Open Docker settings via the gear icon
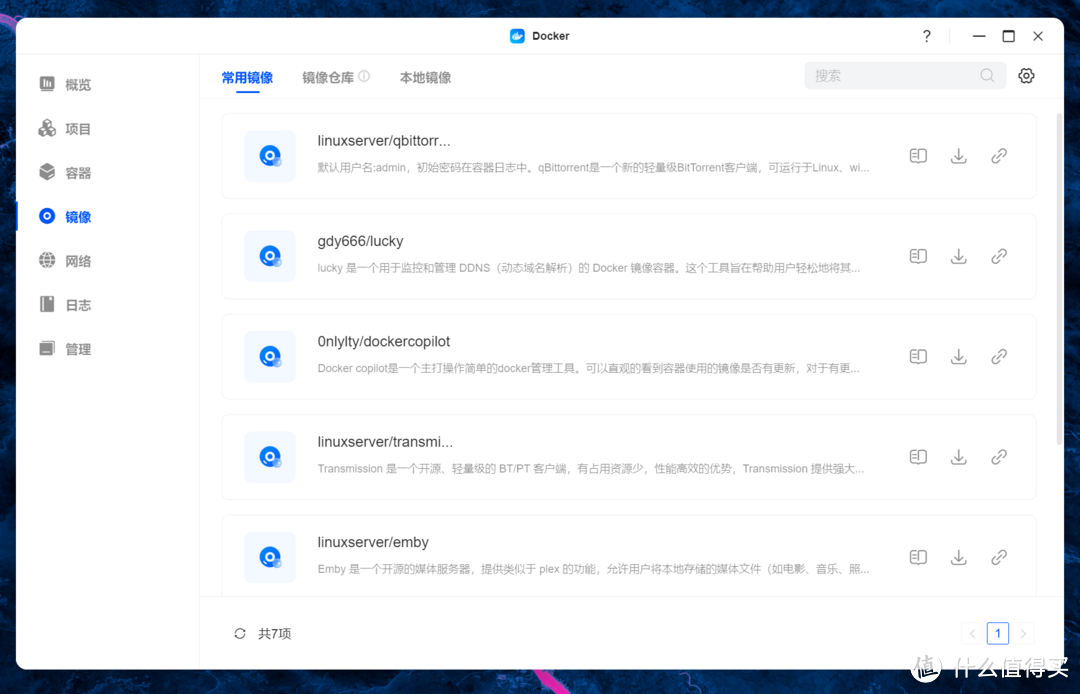The image size is (1080, 694). click(x=1026, y=75)
